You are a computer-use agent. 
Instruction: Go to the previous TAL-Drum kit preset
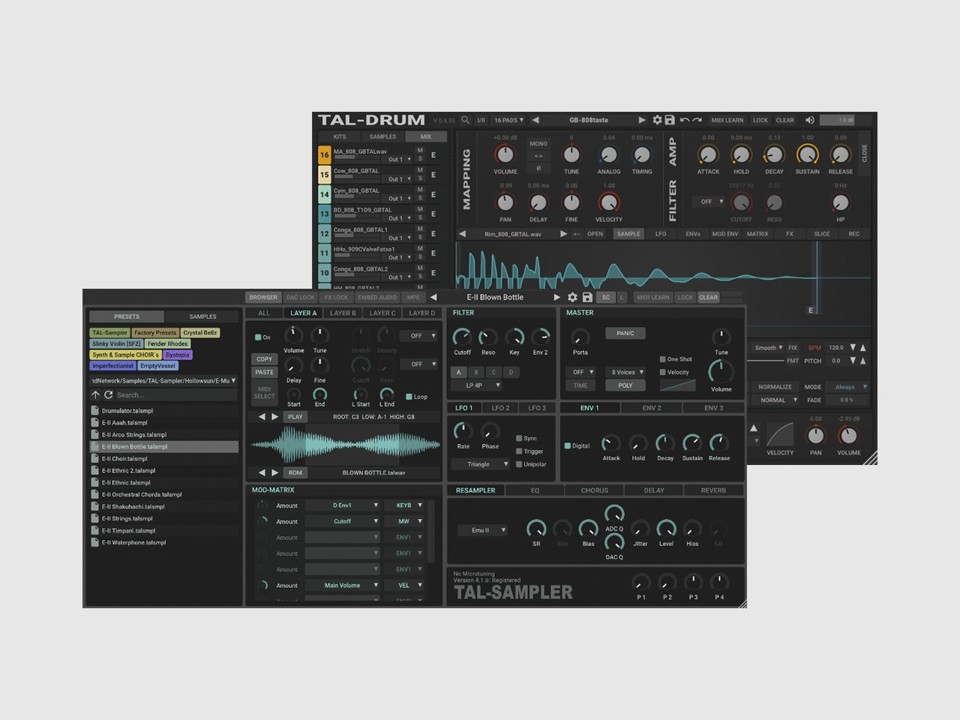pos(535,120)
